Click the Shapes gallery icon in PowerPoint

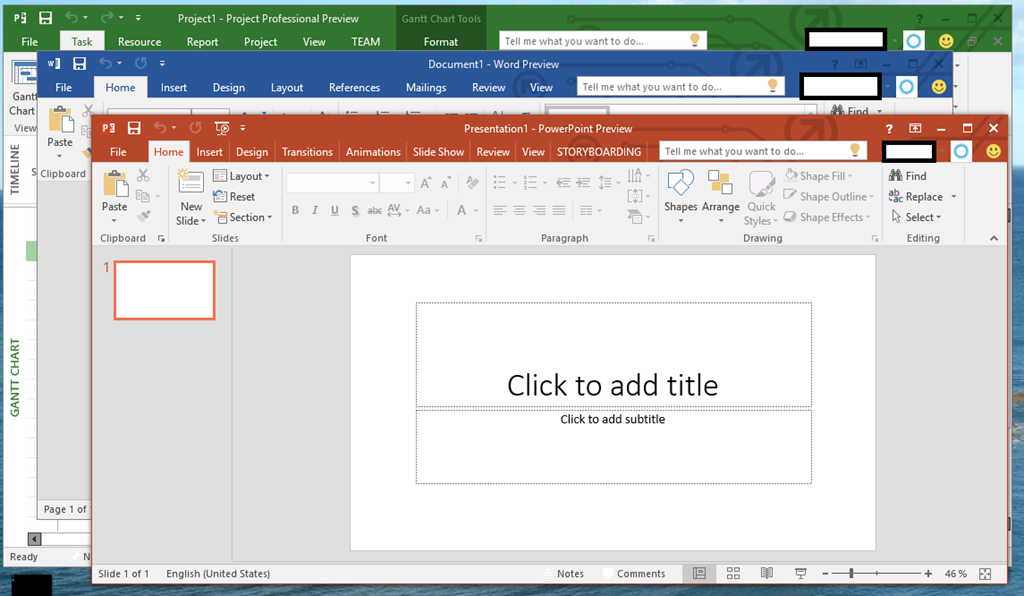coord(680,183)
